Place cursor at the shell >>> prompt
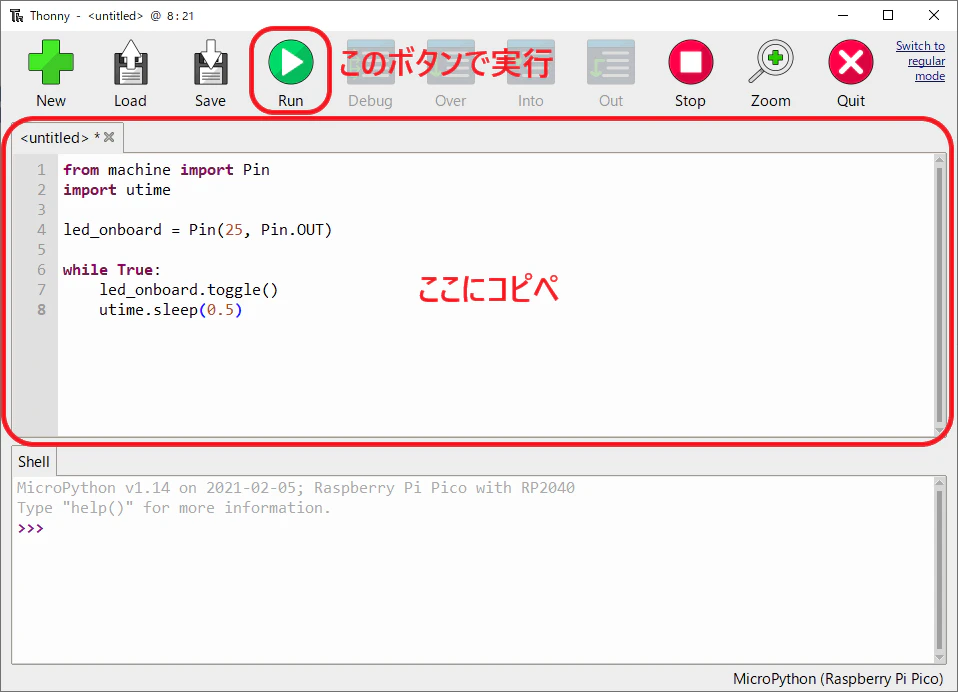958x692 pixels. (x=31, y=528)
